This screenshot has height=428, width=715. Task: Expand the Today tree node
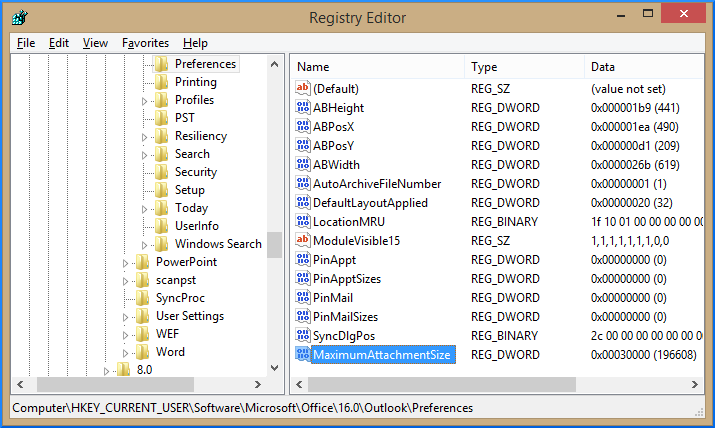pos(144,209)
